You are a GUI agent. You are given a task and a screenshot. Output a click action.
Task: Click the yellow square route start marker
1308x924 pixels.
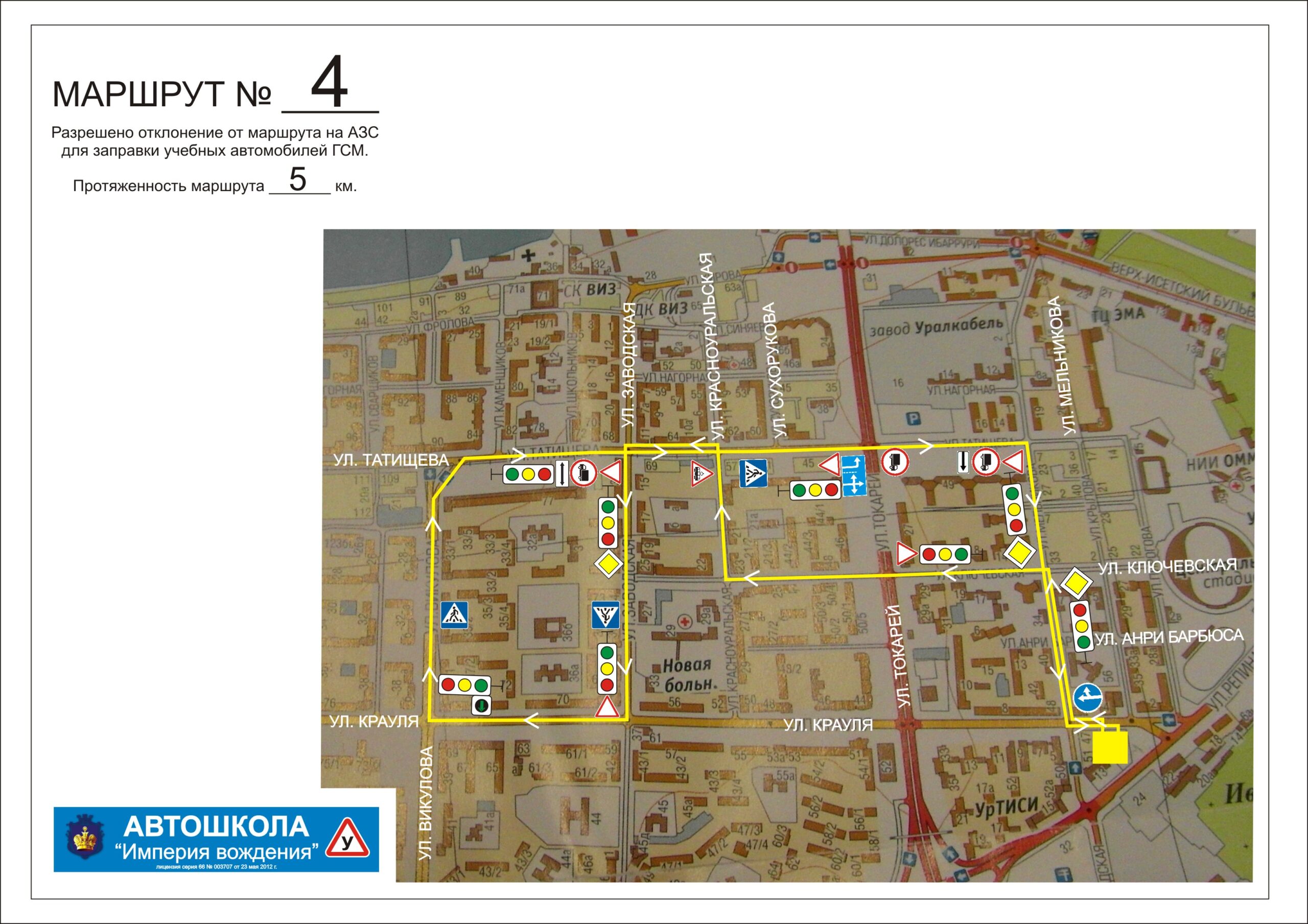click(1110, 747)
